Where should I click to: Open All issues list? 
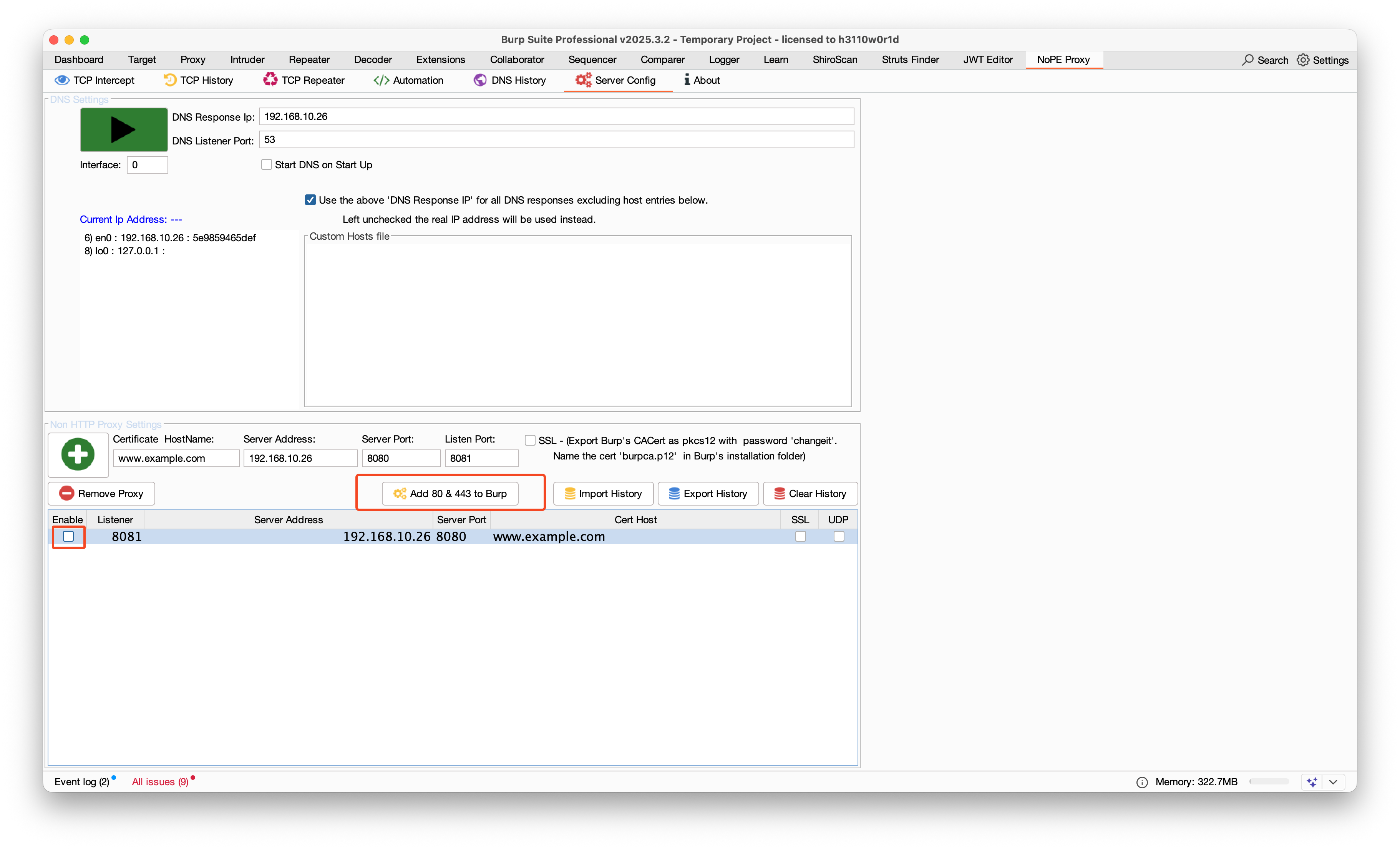point(160,782)
